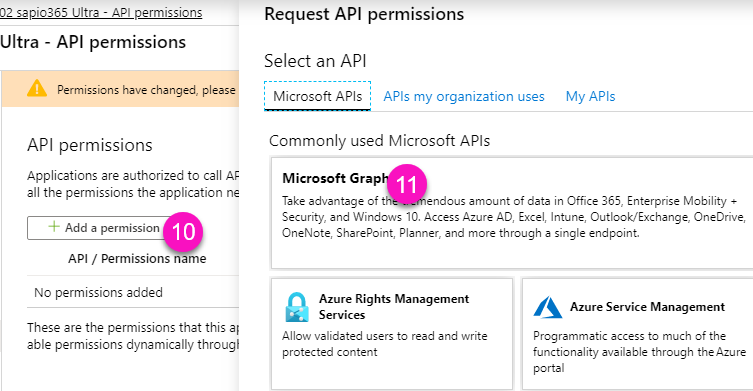This screenshot has height=391, width=753.
Task: Open the sapio365 Ultra - API permissions breadcrumb
Action: point(101,12)
